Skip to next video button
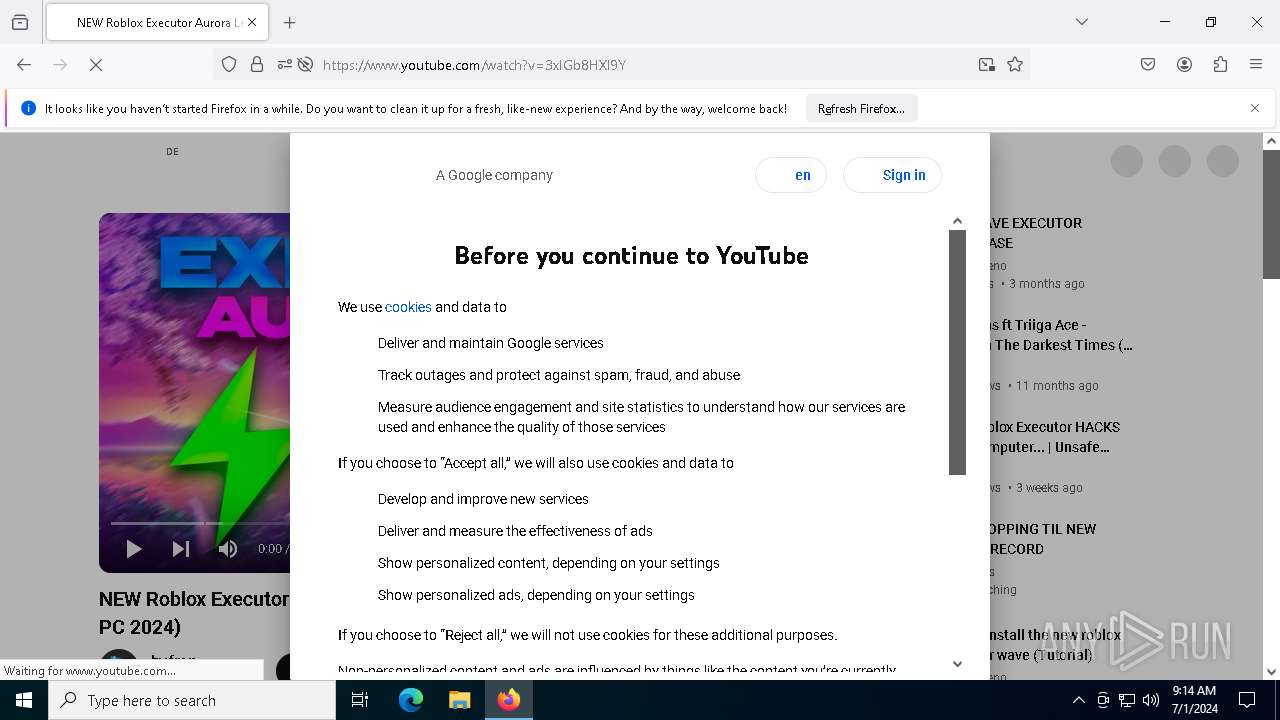The height and width of the screenshot is (720, 1280). pyautogui.click(x=181, y=548)
